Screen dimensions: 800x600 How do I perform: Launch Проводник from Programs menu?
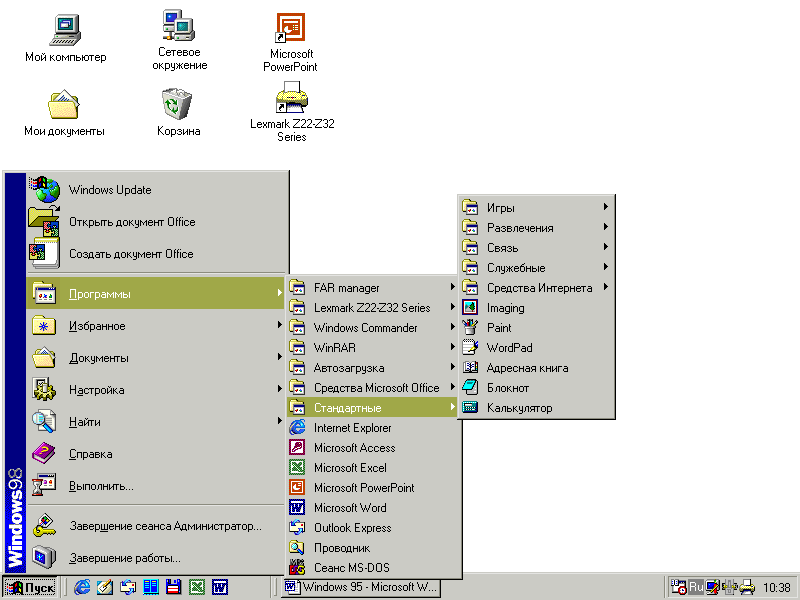(372, 548)
